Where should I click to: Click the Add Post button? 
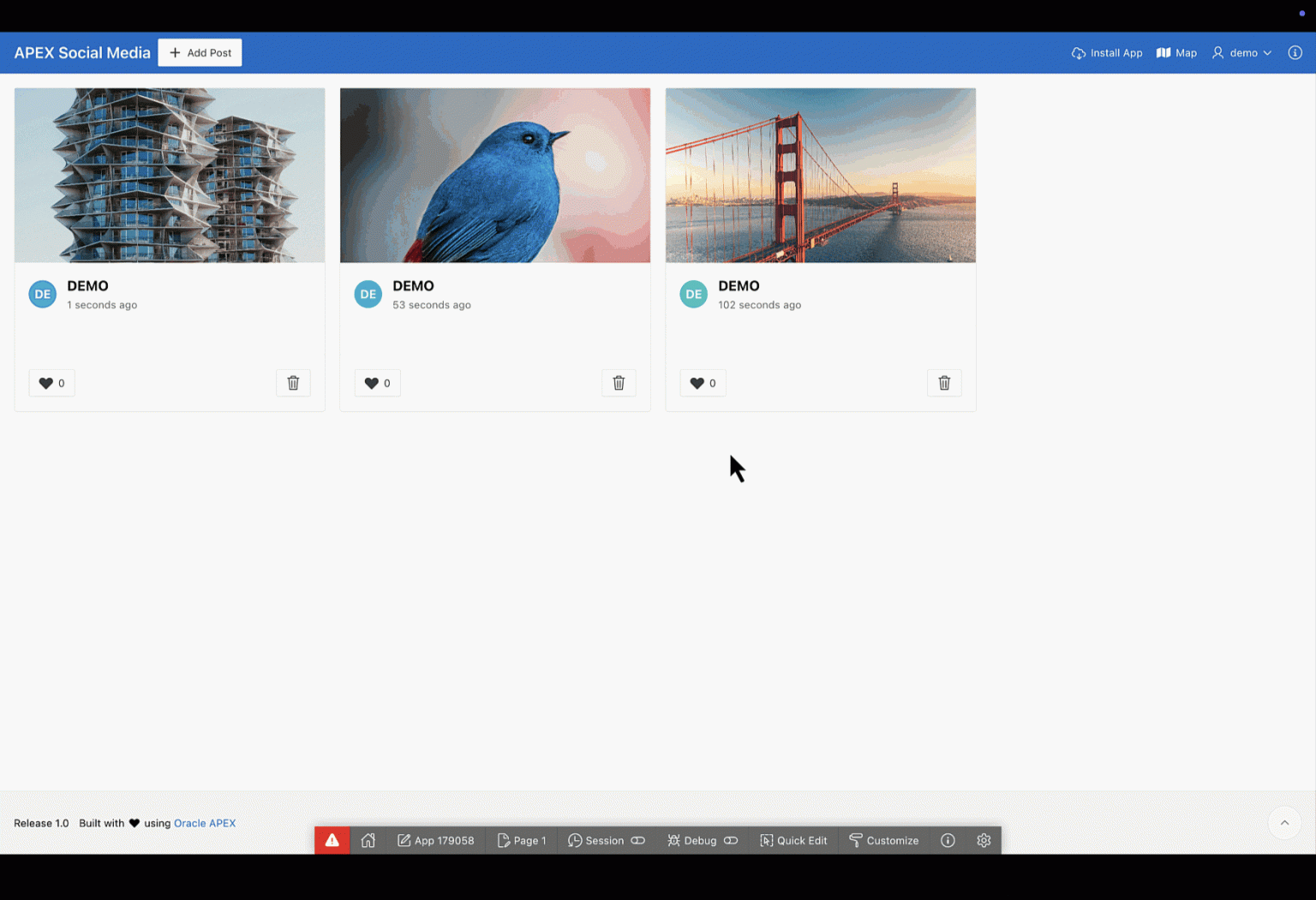(x=199, y=52)
